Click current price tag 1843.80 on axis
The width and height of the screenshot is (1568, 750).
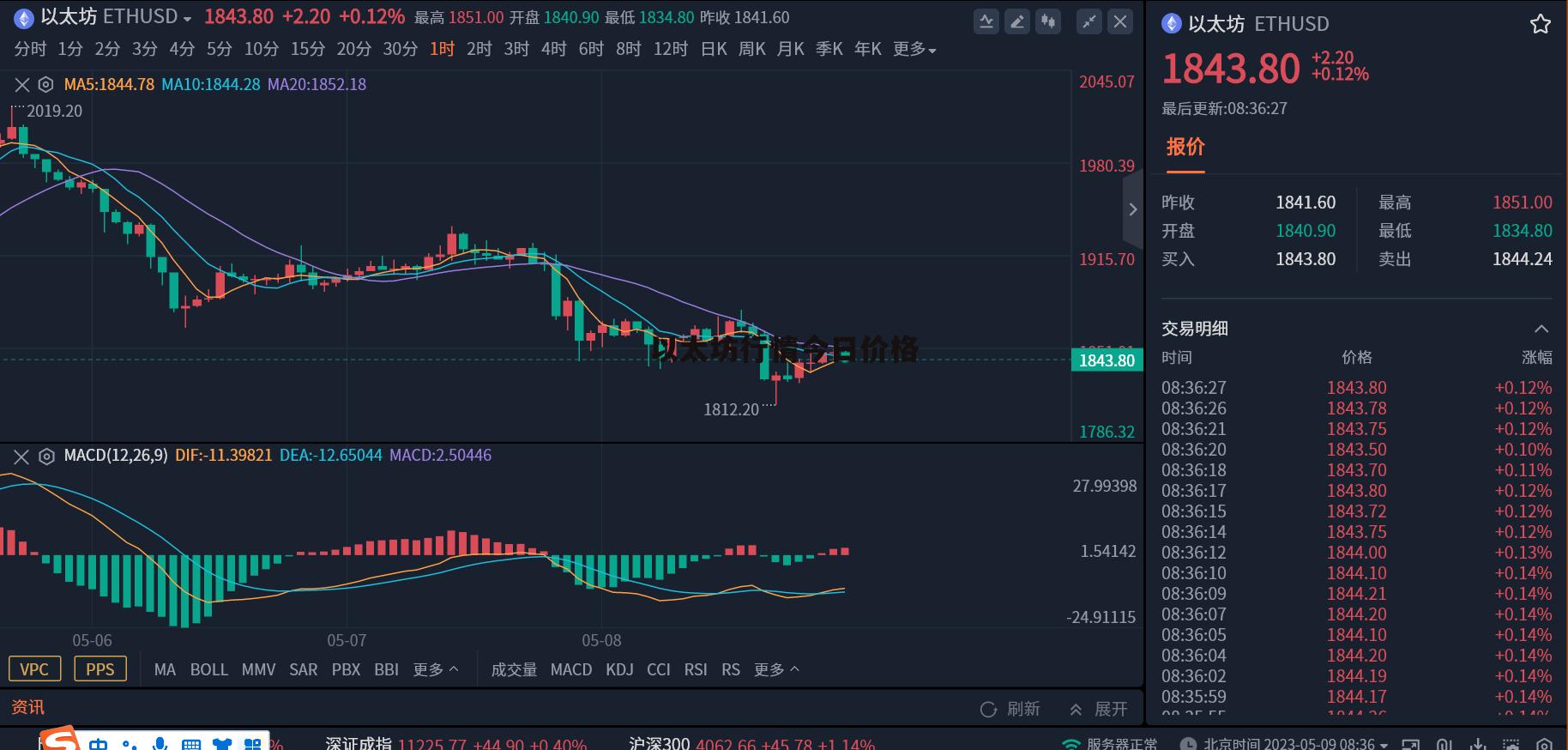click(1107, 360)
